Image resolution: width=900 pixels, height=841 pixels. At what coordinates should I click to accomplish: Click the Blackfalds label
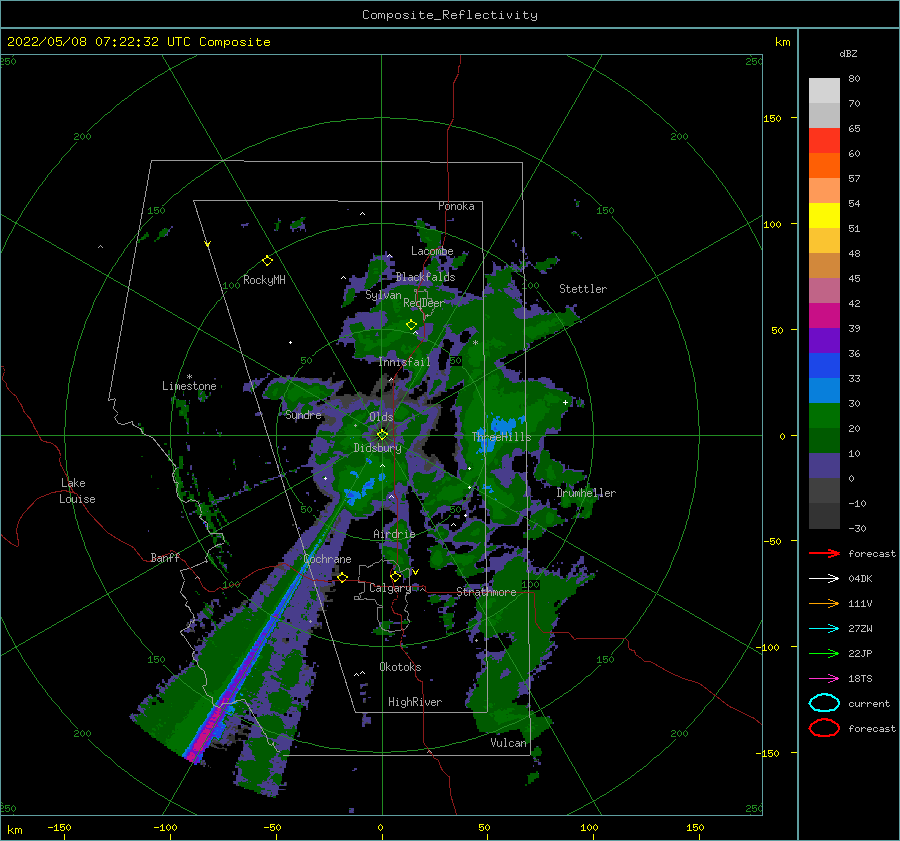point(425,277)
